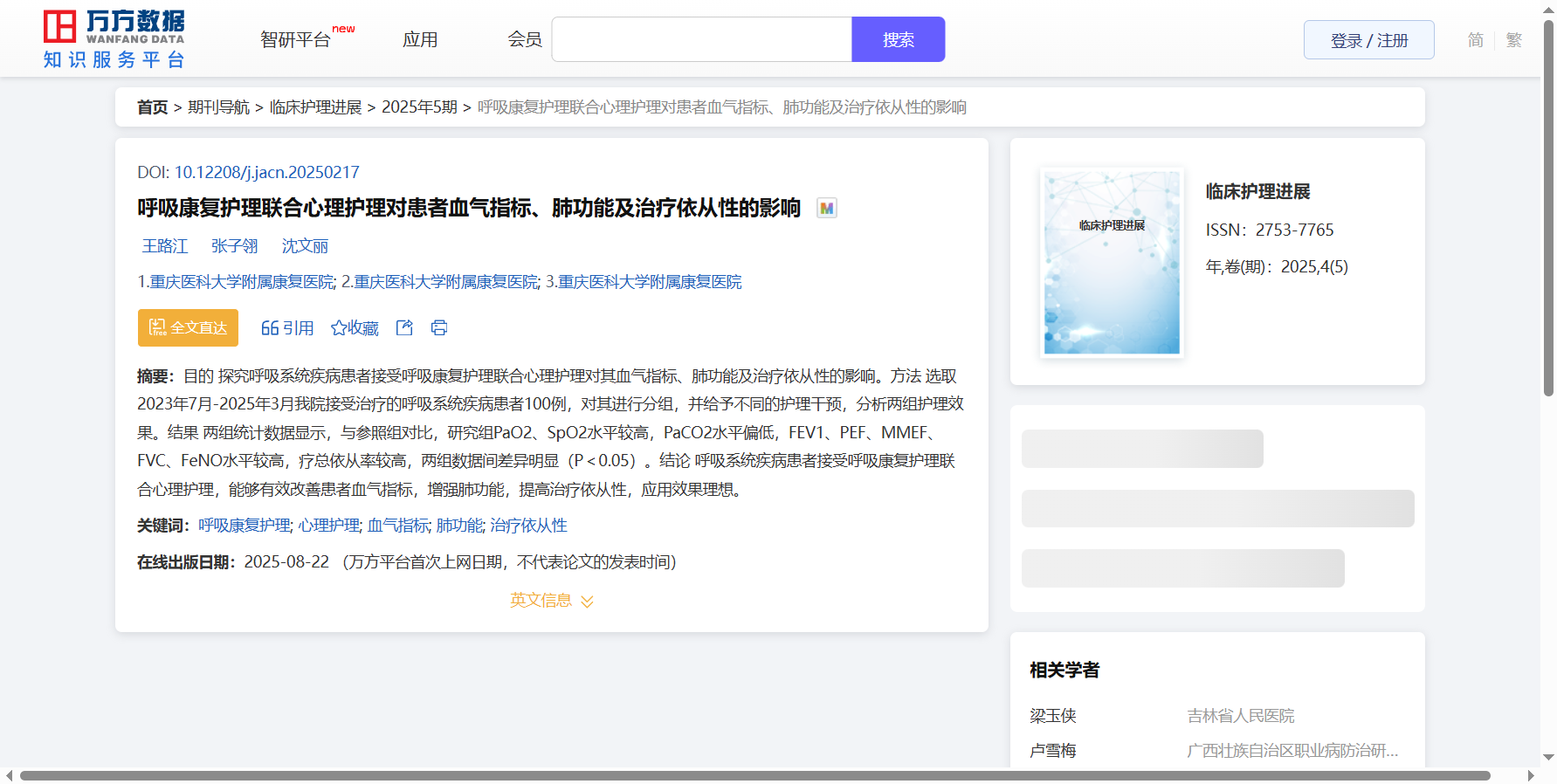Open institution 吉林省人民医院

(1241, 716)
